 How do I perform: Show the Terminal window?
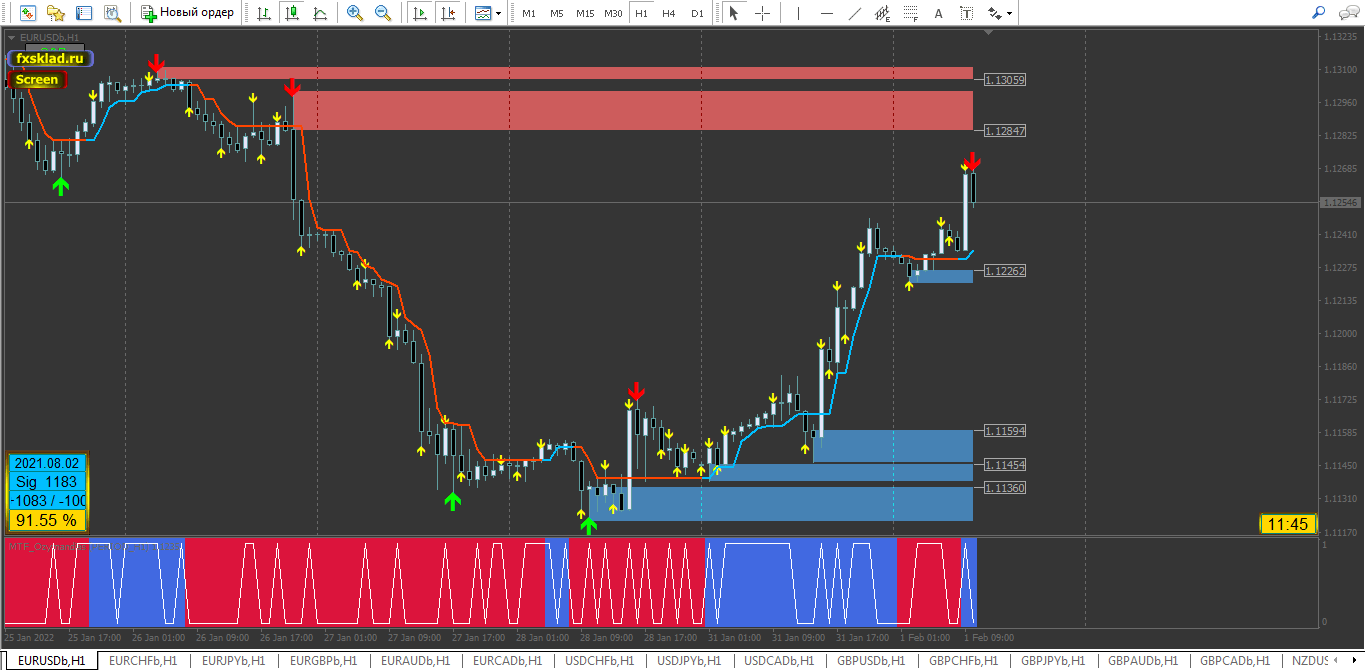click(84, 13)
